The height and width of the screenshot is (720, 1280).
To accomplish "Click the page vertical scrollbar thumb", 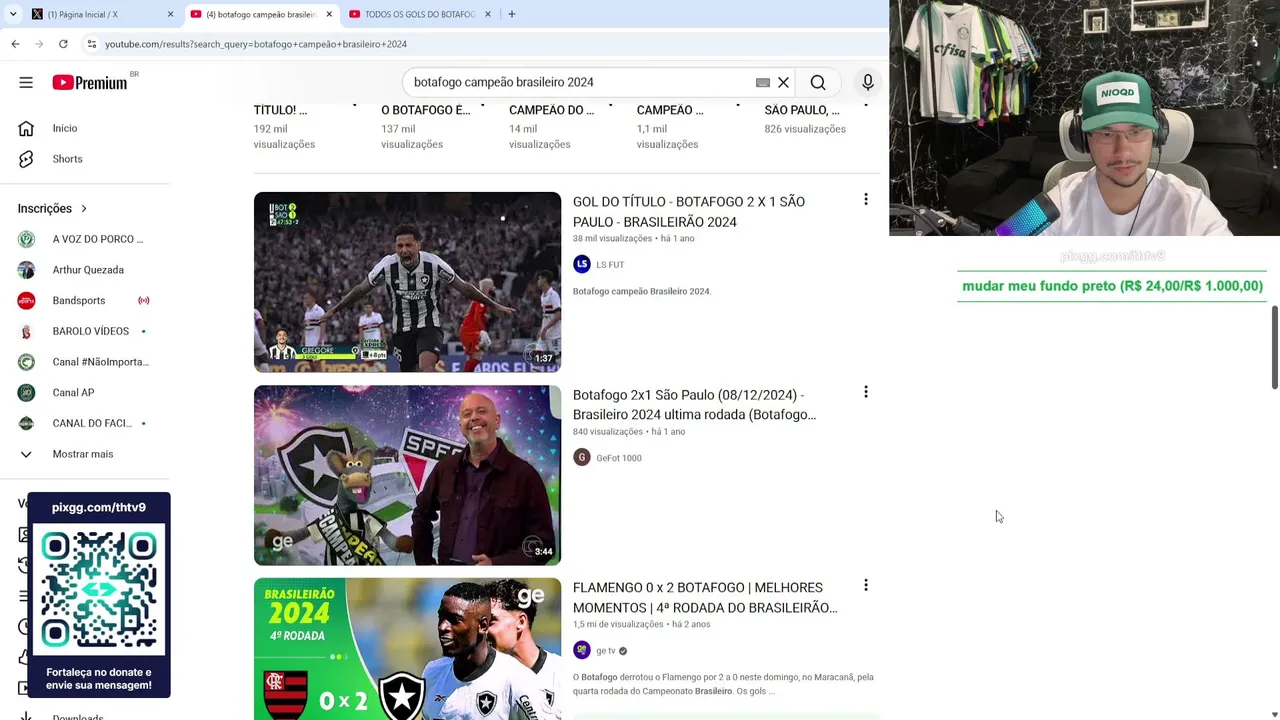I will pos(1274,348).
